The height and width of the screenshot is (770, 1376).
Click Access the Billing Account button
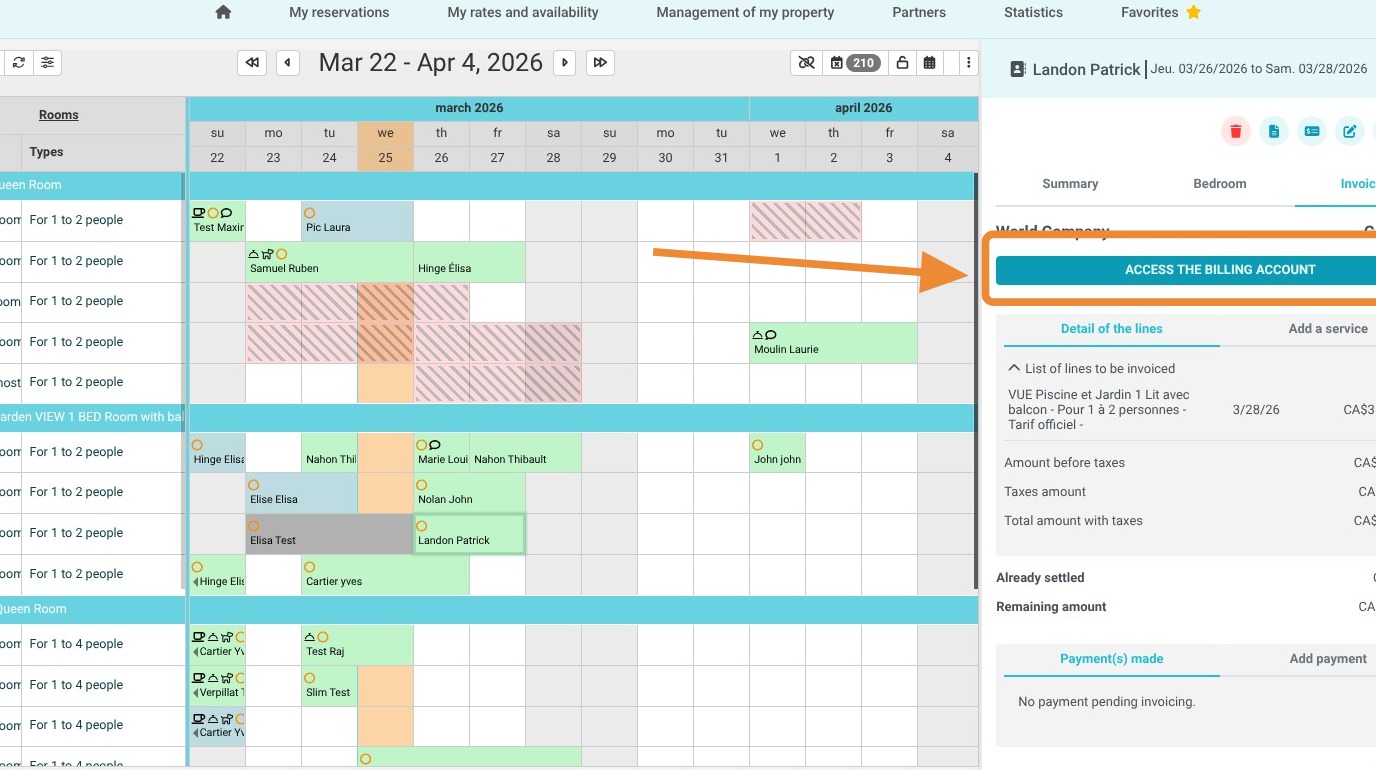click(1186, 270)
